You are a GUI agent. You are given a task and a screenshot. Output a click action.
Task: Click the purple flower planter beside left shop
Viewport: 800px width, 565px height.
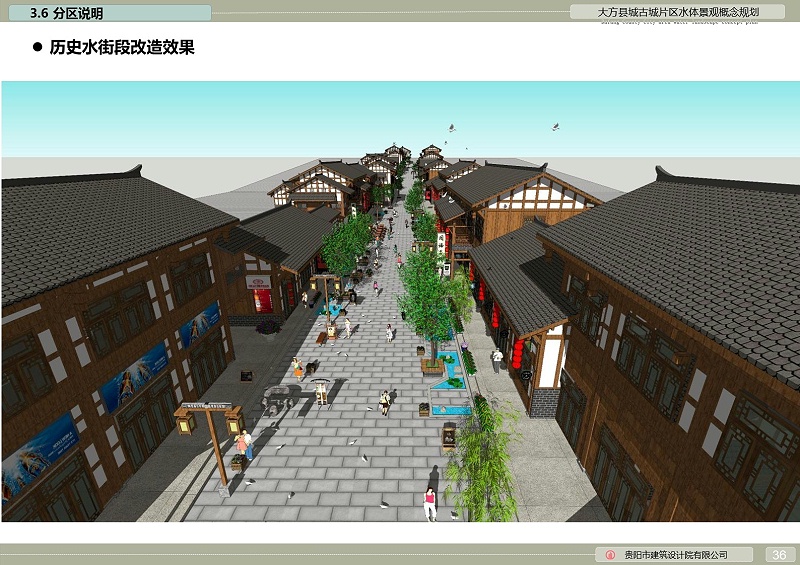[268, 325]
